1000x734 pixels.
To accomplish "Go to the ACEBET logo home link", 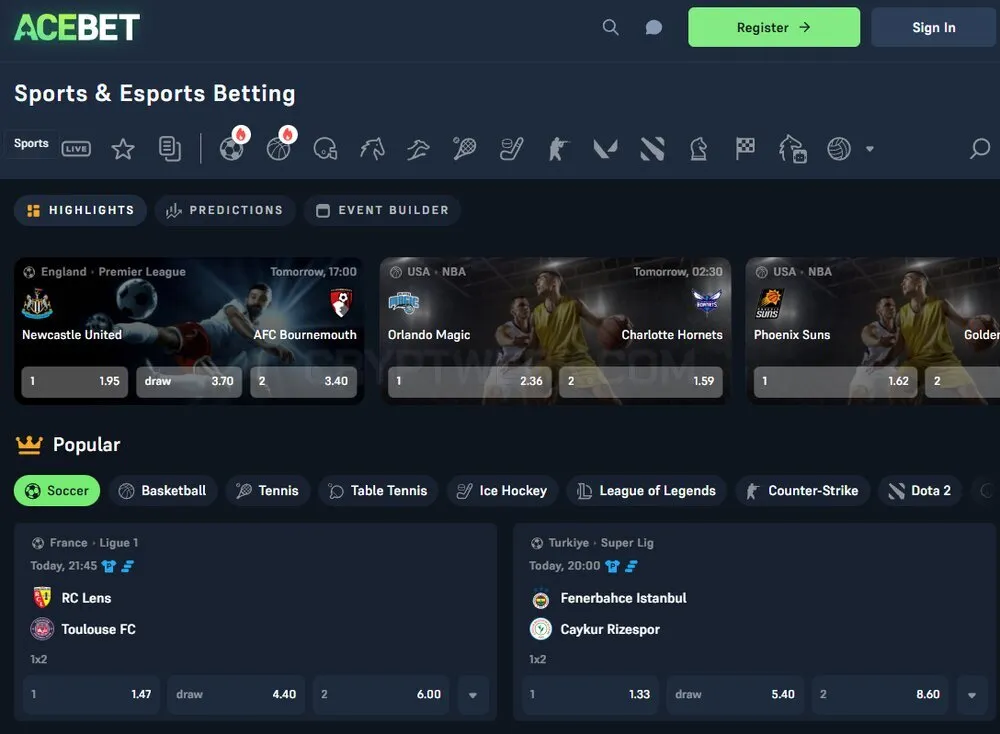I will tap(77, 27).
